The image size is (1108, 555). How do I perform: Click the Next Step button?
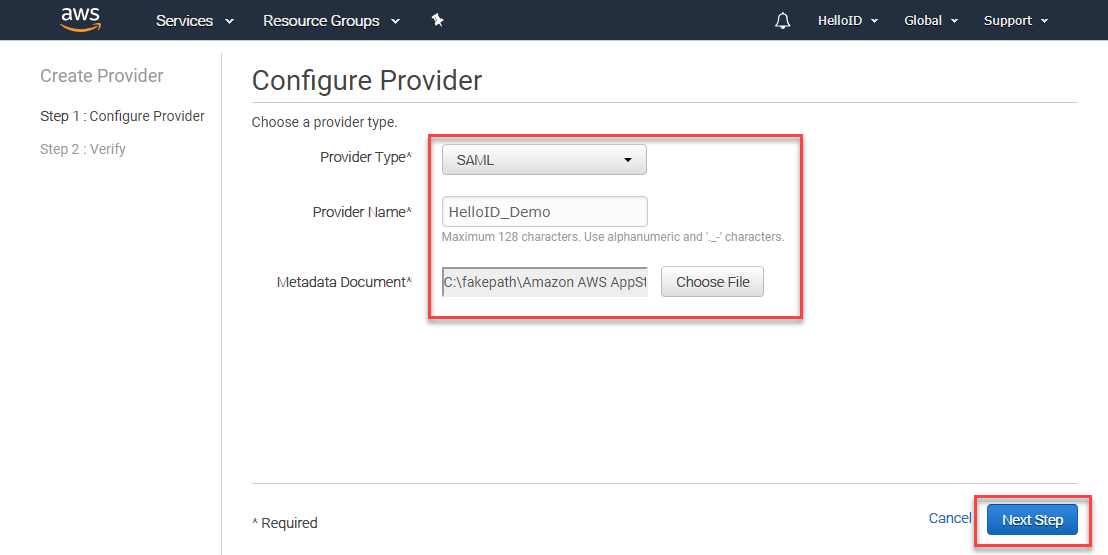point(1032,520)
